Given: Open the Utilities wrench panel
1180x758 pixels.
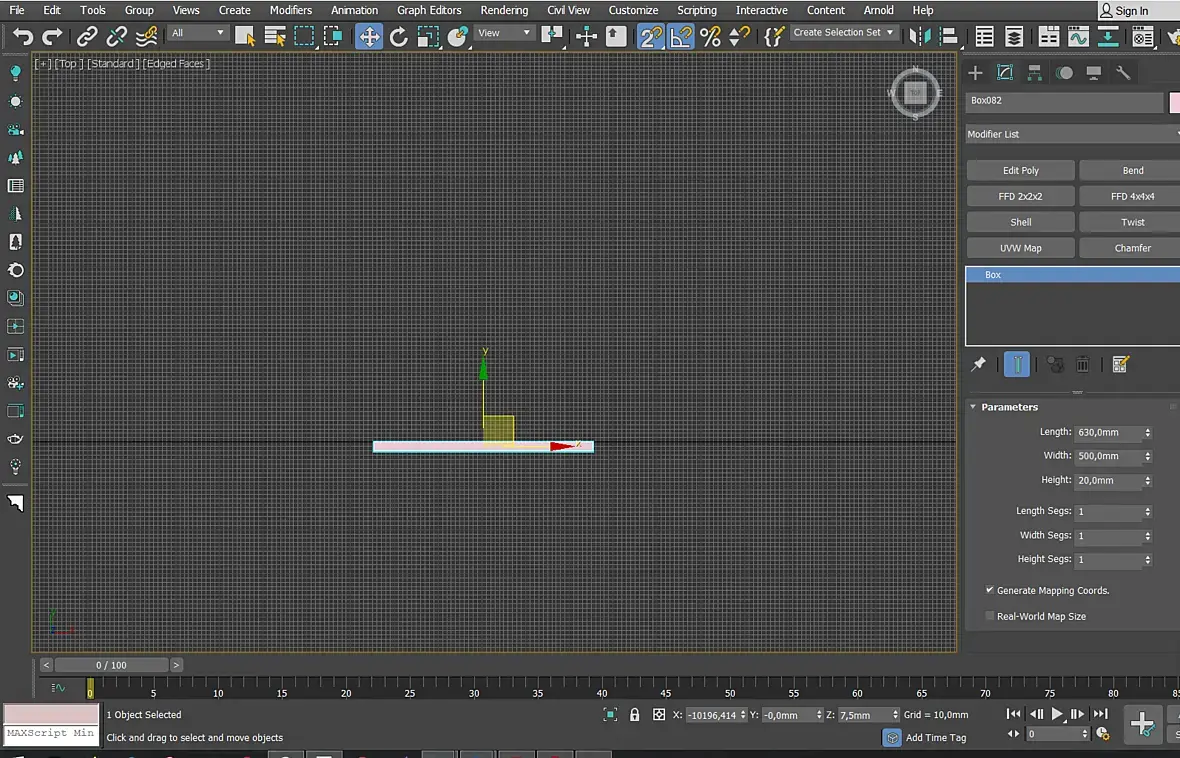Looking at the screenshot, I should pyautogui.click(x=1123, y=73).
